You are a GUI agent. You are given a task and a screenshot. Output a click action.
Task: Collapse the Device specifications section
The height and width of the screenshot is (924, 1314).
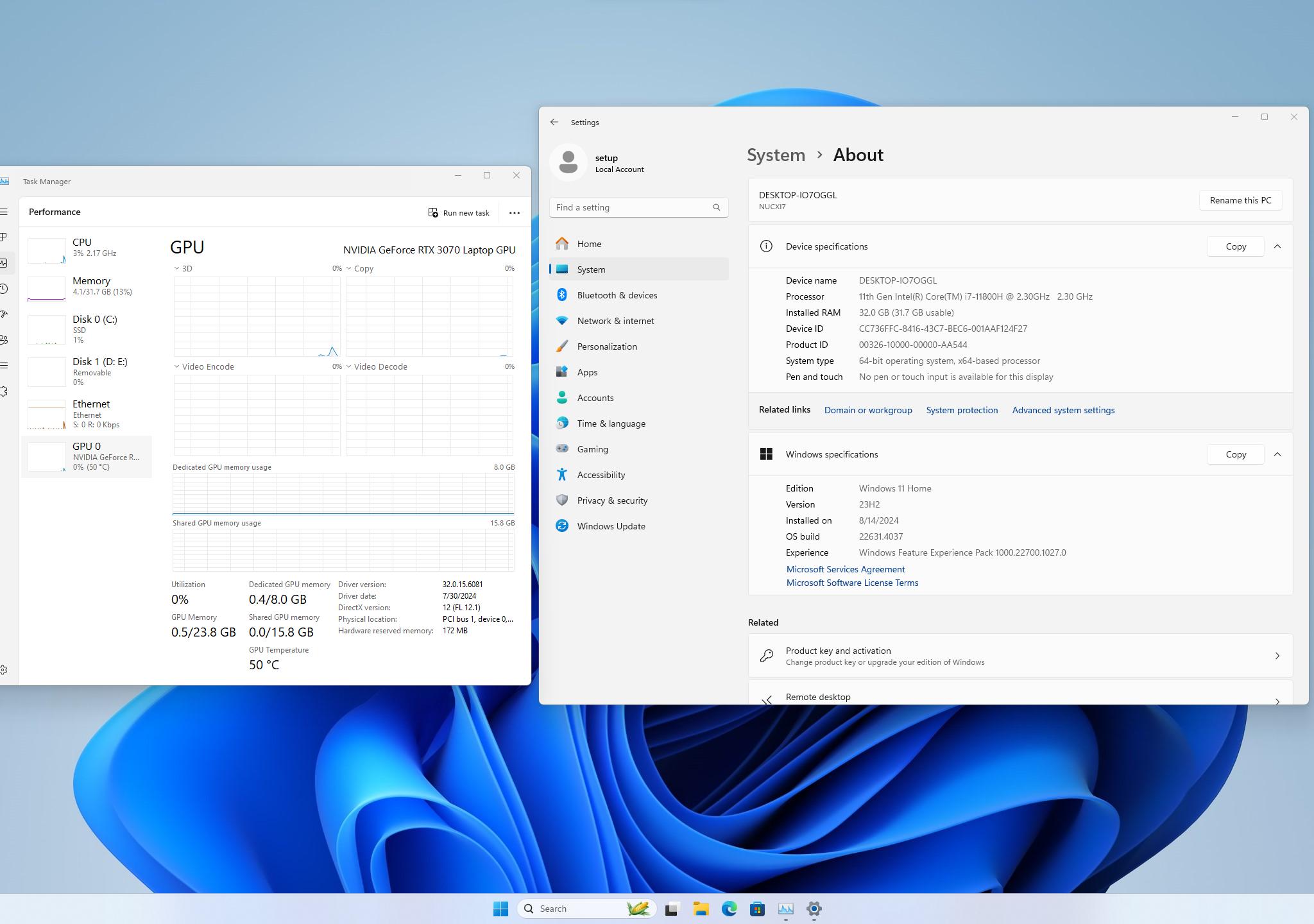(1277, 246)
